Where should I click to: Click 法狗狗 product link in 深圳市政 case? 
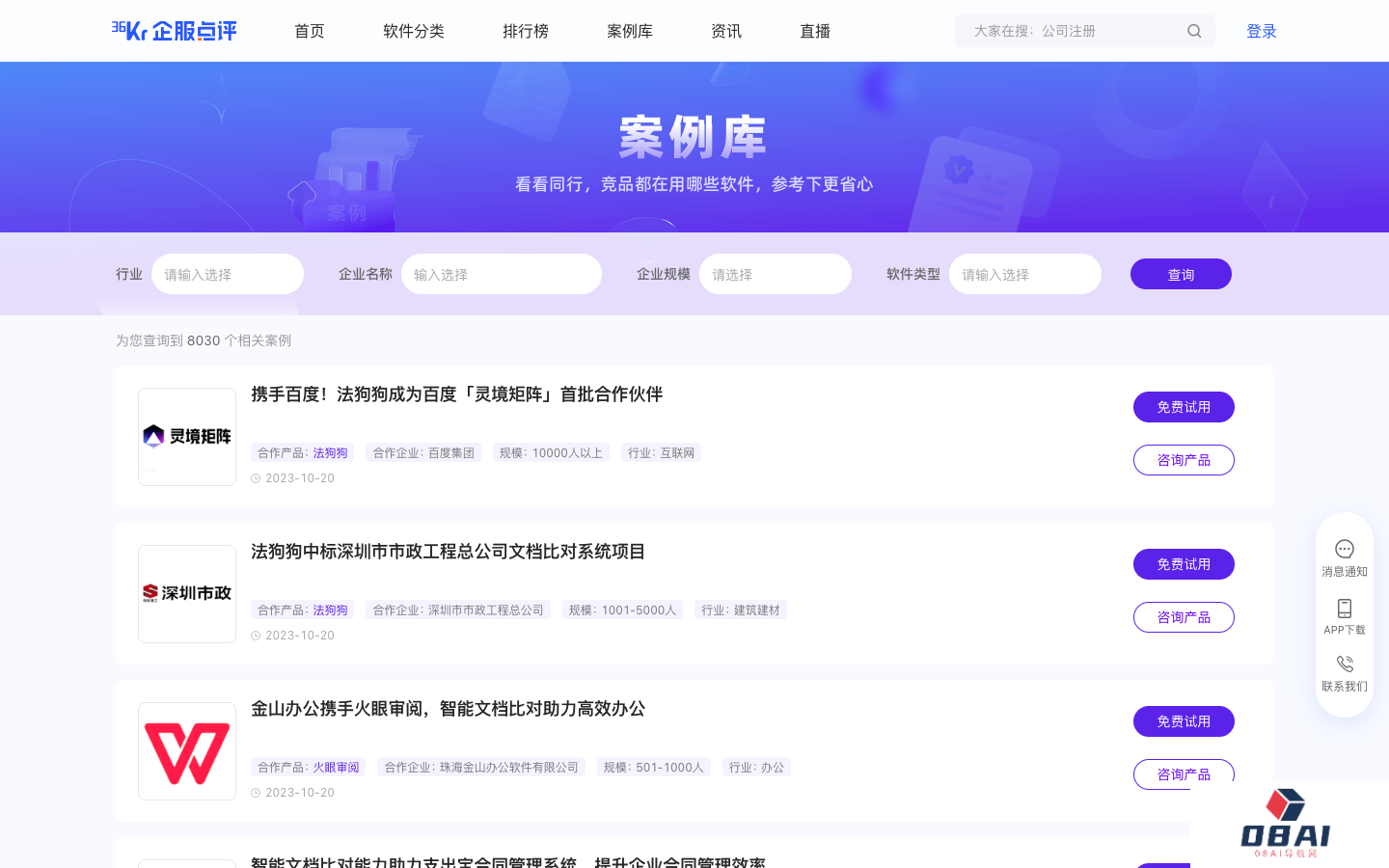click(x=330, y=610)
